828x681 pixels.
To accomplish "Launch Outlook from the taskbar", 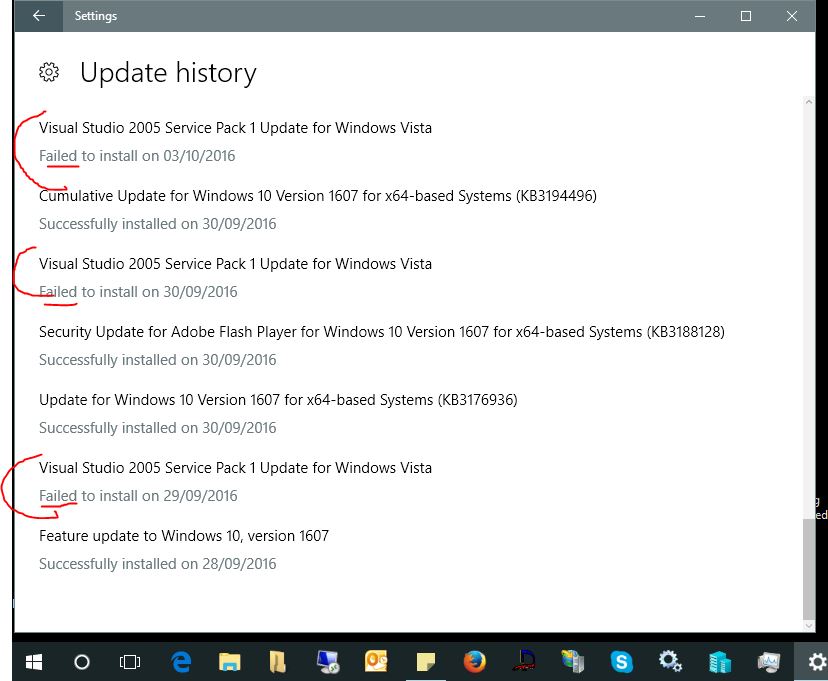I will pos(376,662).
